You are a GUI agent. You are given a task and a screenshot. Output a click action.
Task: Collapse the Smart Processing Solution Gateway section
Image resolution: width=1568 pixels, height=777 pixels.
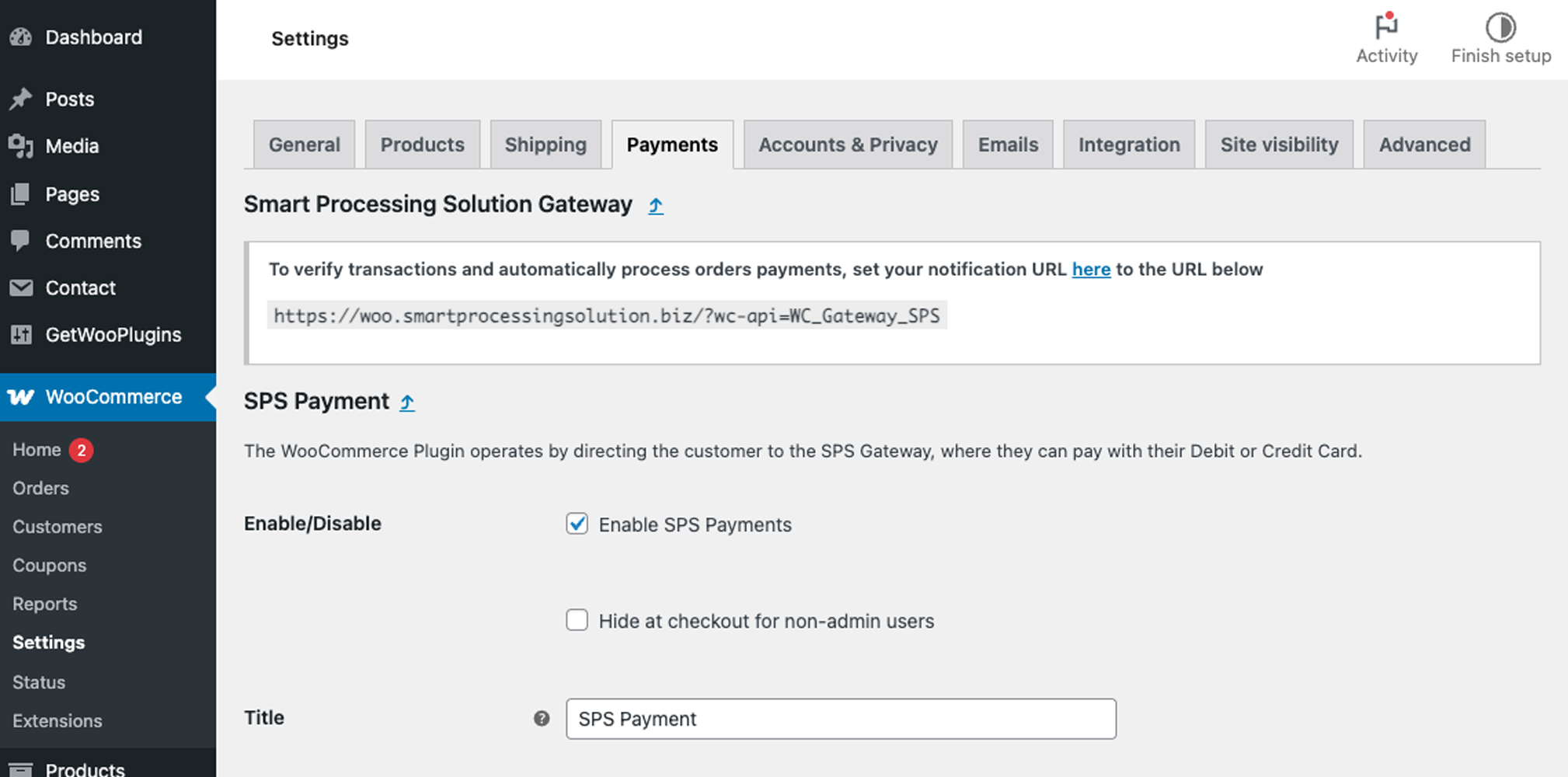tap(655, 205)
